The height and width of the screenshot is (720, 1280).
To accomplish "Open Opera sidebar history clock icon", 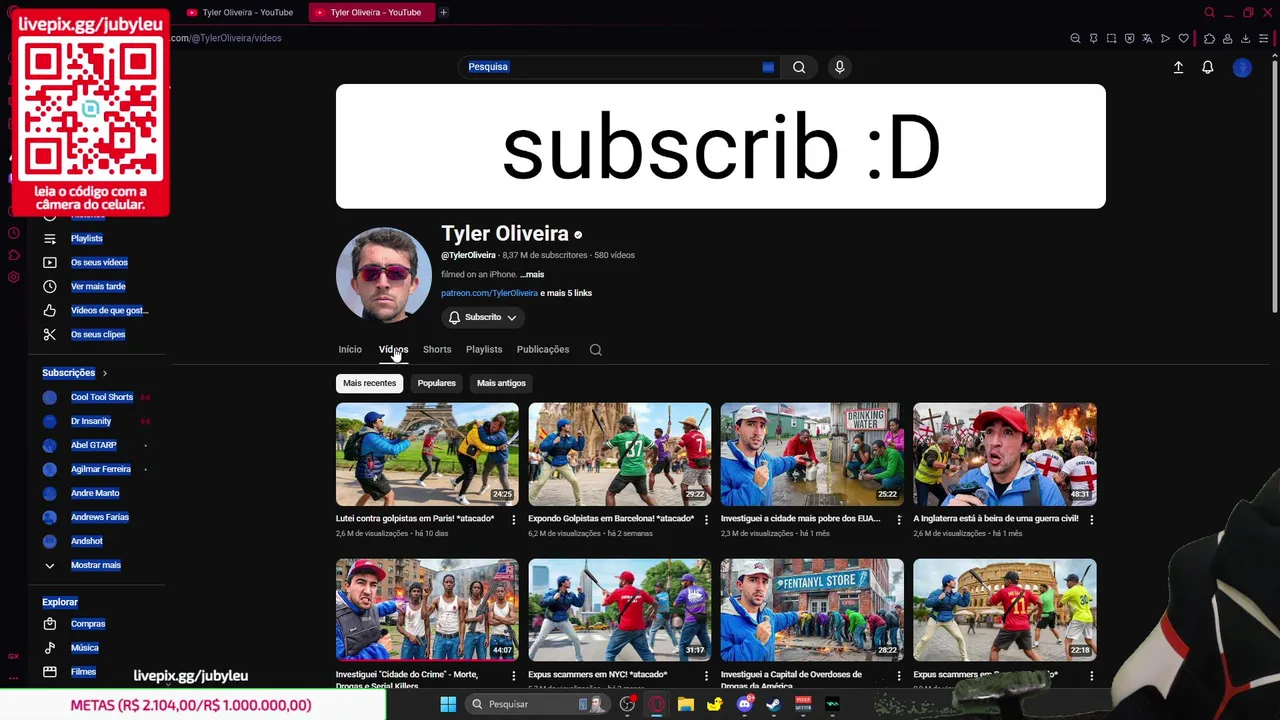I will tap(14, 233).
